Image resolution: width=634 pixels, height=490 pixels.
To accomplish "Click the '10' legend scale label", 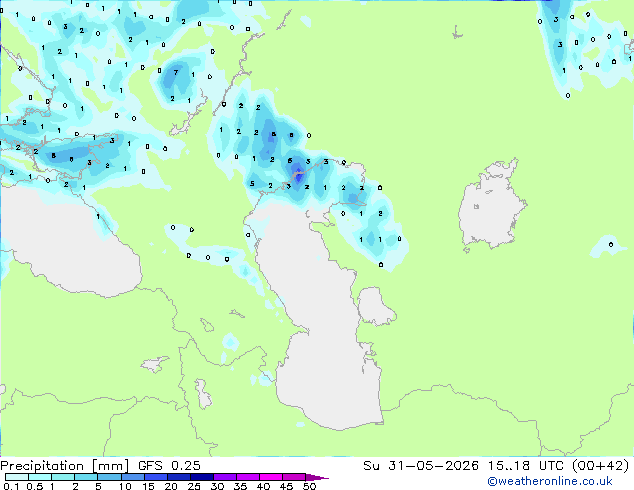I will 125,486.
